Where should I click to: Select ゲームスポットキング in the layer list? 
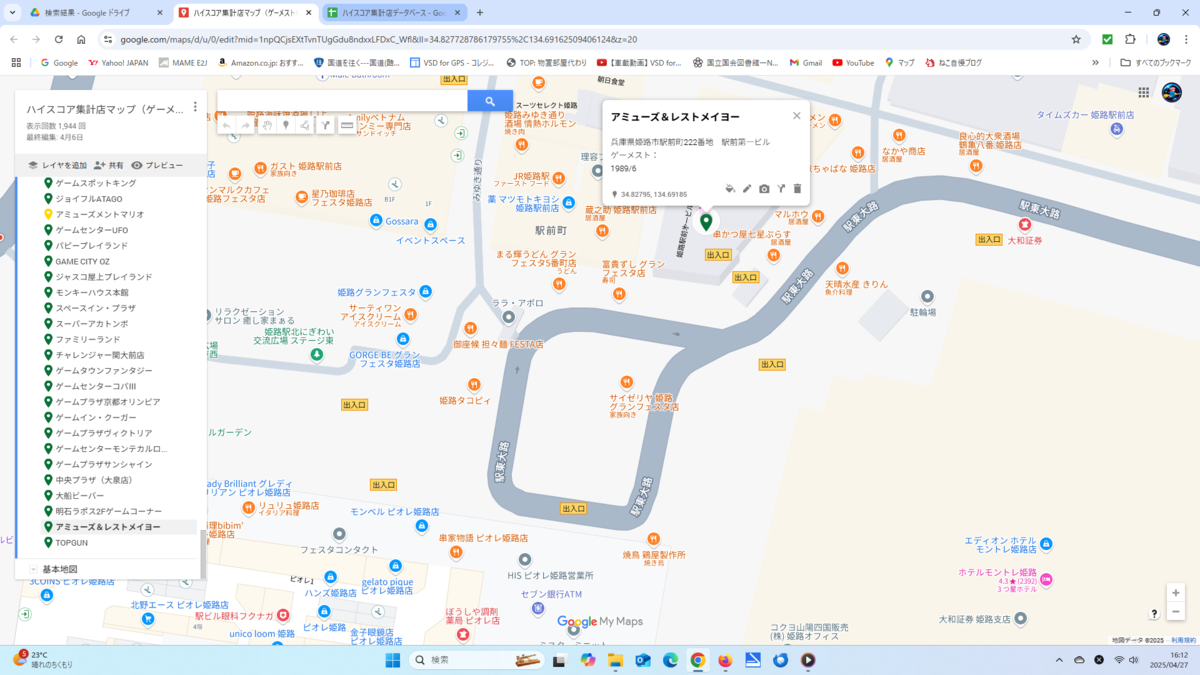coord(96,183)
